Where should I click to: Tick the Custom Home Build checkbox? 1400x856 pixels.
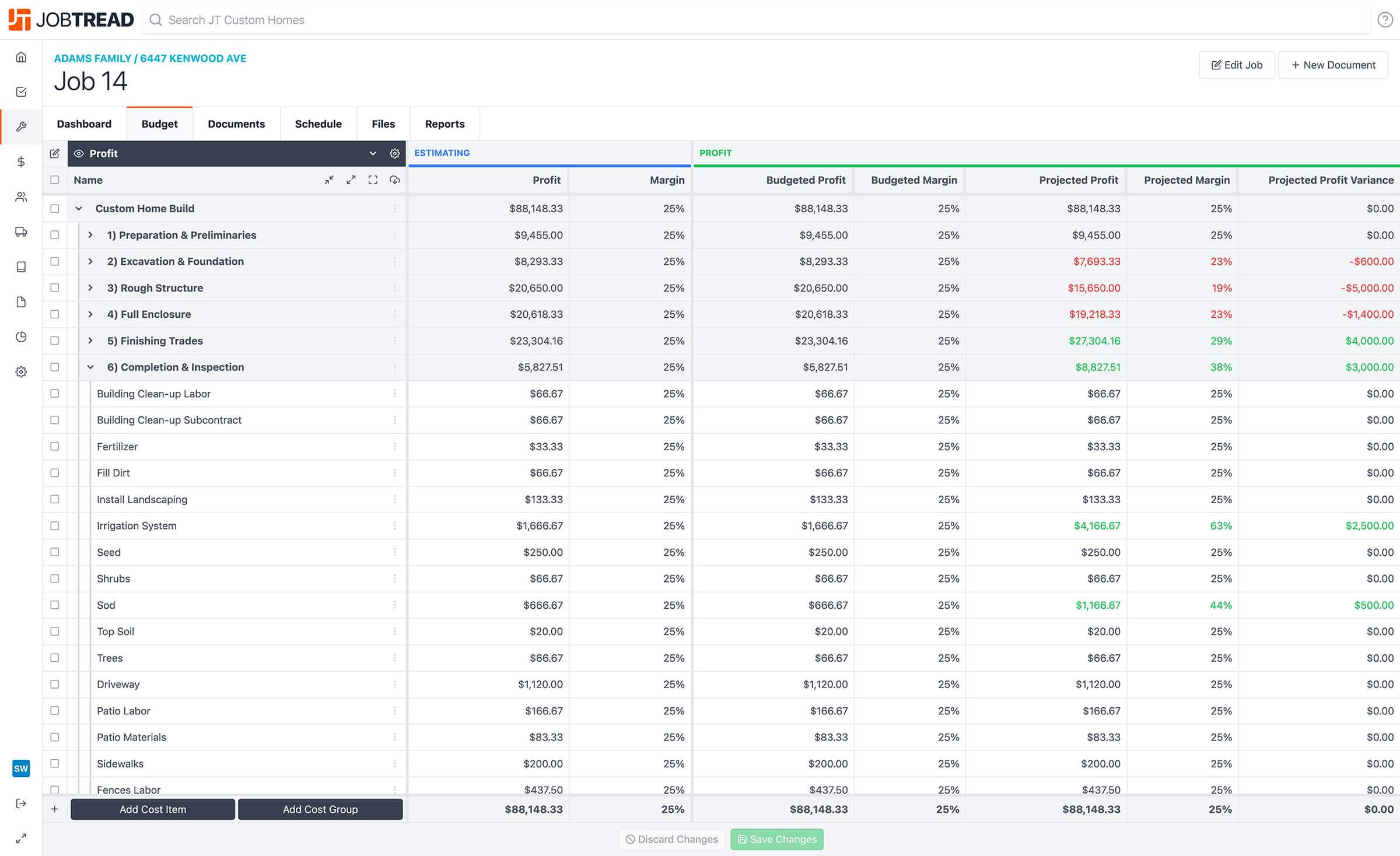pyautogui.click(x=55, y=208)
